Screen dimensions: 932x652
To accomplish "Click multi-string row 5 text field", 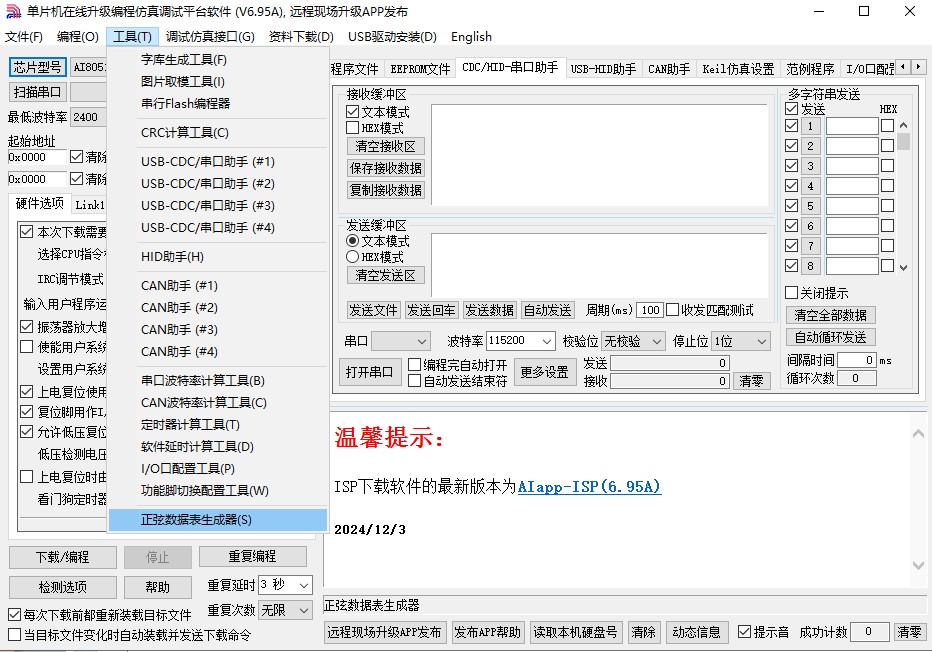I will (852, 206).
